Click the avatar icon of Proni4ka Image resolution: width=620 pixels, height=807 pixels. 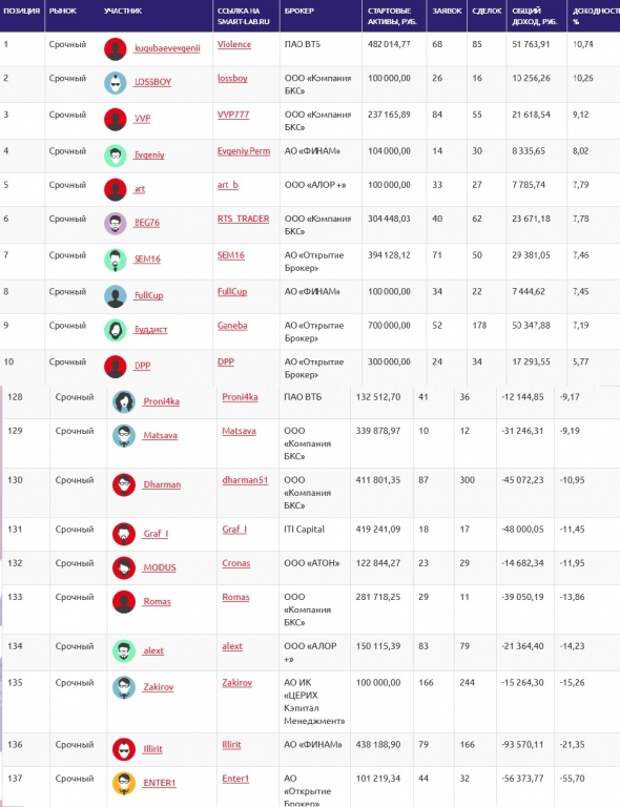(x=124, y=401)
